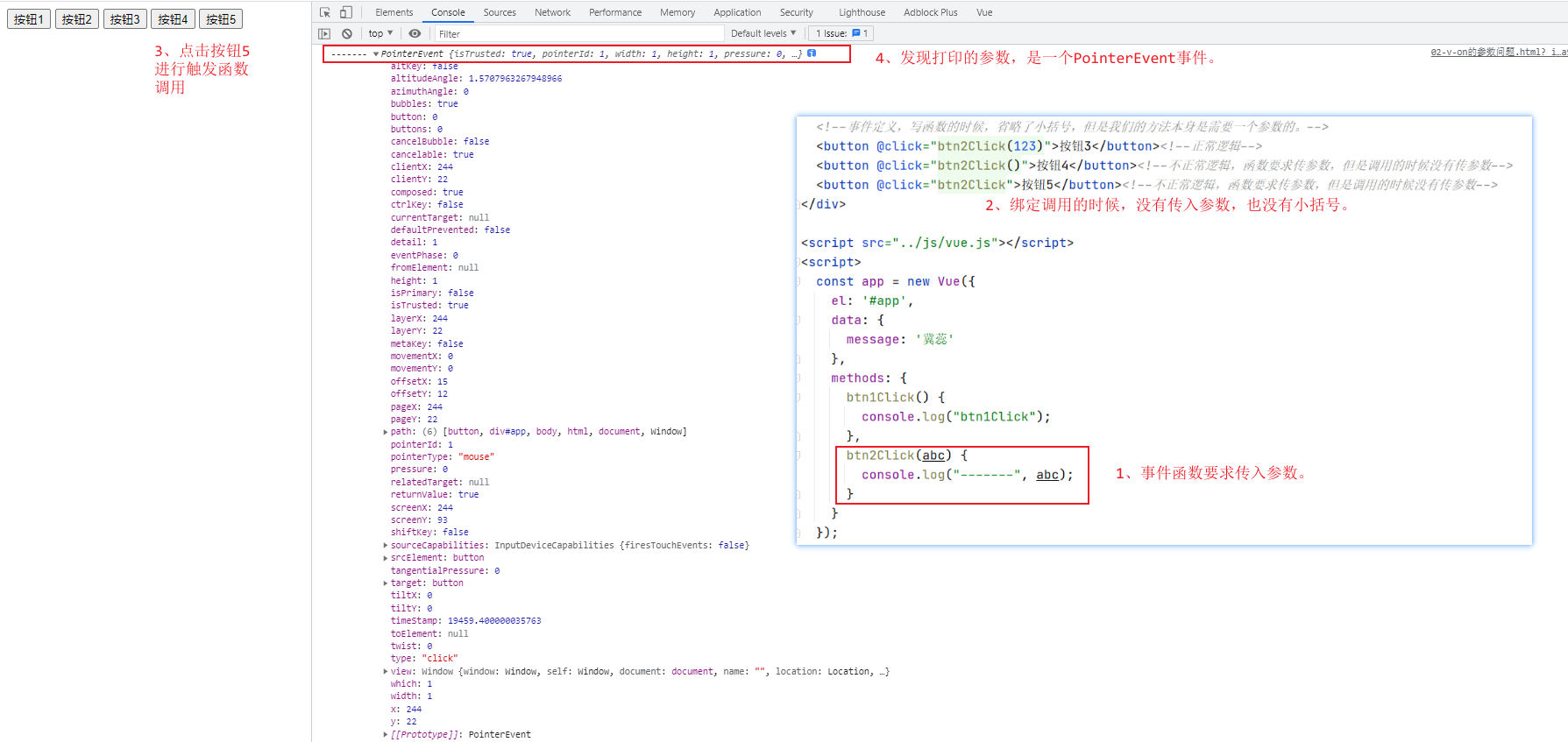Select the altitudeAngle property row
This screenshot has height=742, width=1568.
[476, 79]
